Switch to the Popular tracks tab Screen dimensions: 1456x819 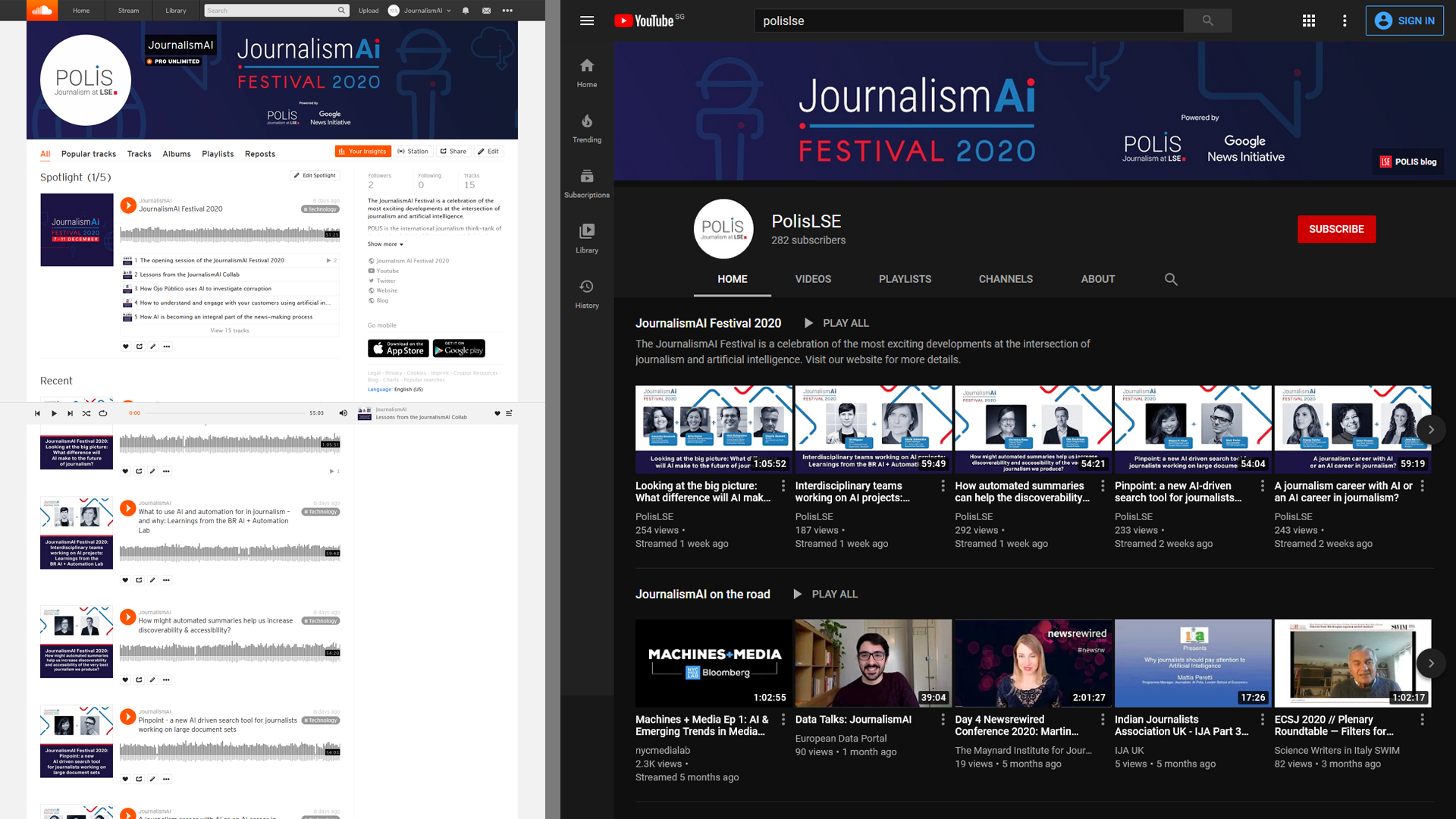coord(89,154)
